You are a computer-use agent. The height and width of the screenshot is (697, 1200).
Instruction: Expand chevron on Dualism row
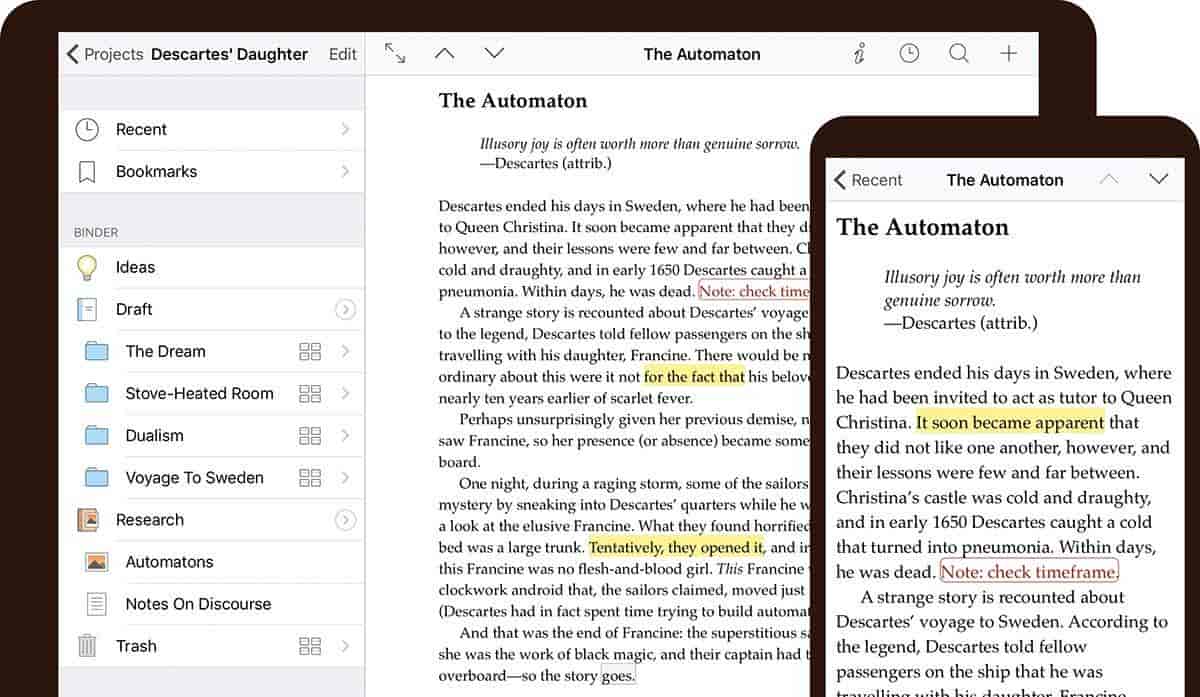(345, 435)
